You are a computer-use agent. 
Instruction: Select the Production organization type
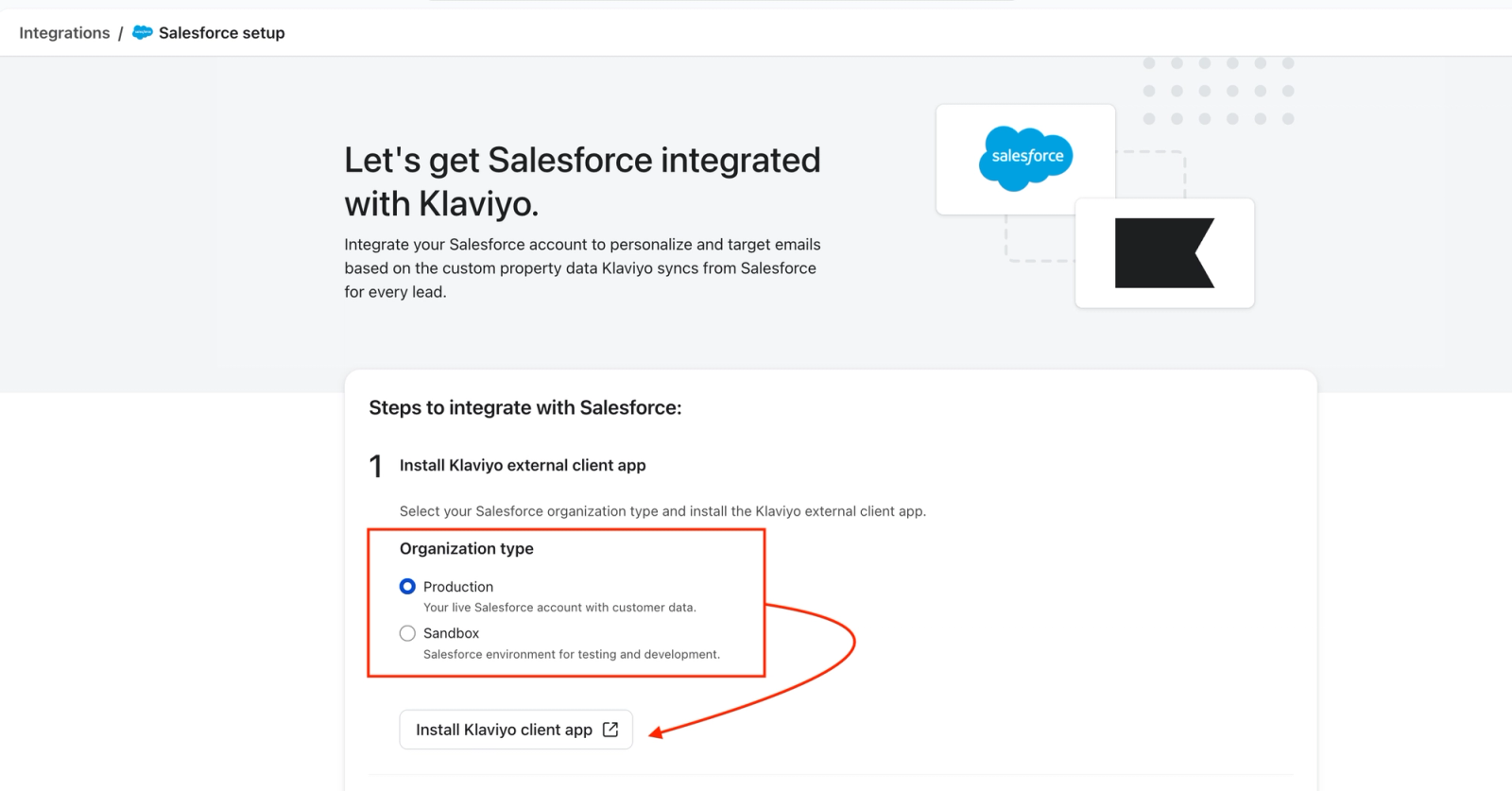pyautogui.click(x=407, y=587)
